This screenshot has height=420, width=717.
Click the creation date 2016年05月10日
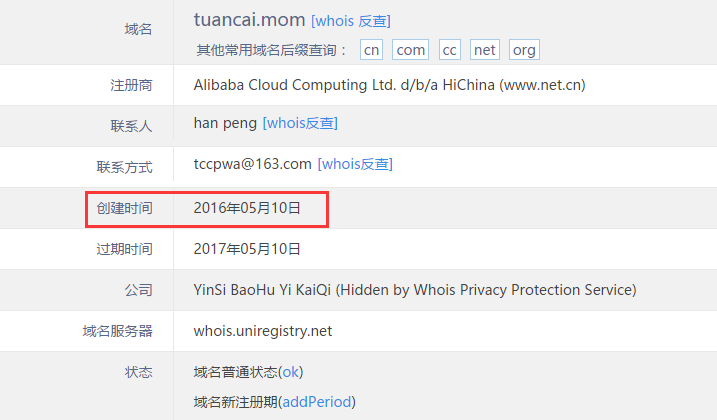click(x=247, y=208)
